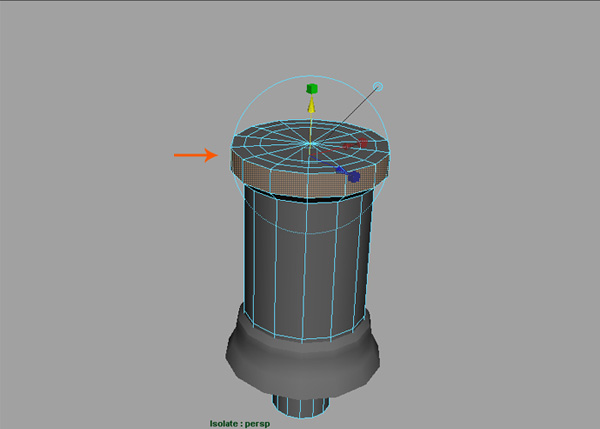The height and width of the screenshot is (429, 600).
Task: Select the blue Z-axis arrow cone
Action: pyautogui.click(x=341, y=170)
